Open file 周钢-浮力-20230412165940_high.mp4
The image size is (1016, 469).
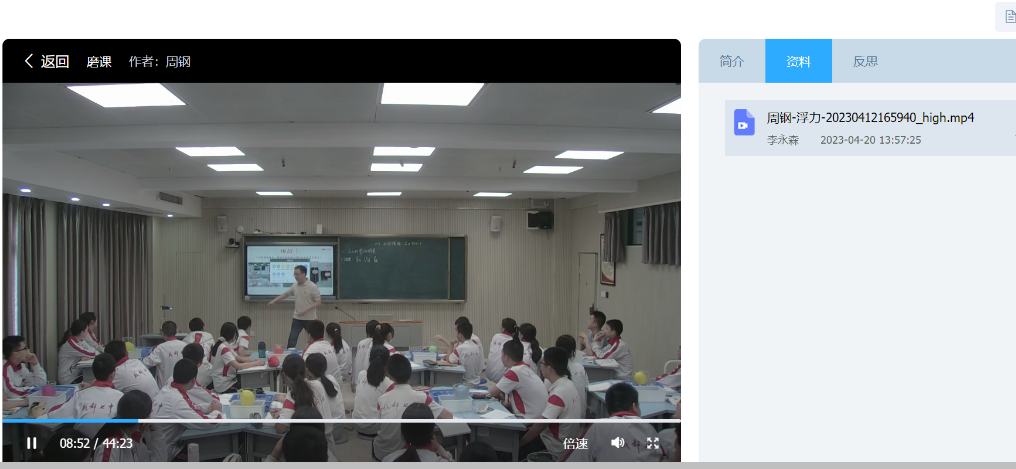tap(871, 118)
